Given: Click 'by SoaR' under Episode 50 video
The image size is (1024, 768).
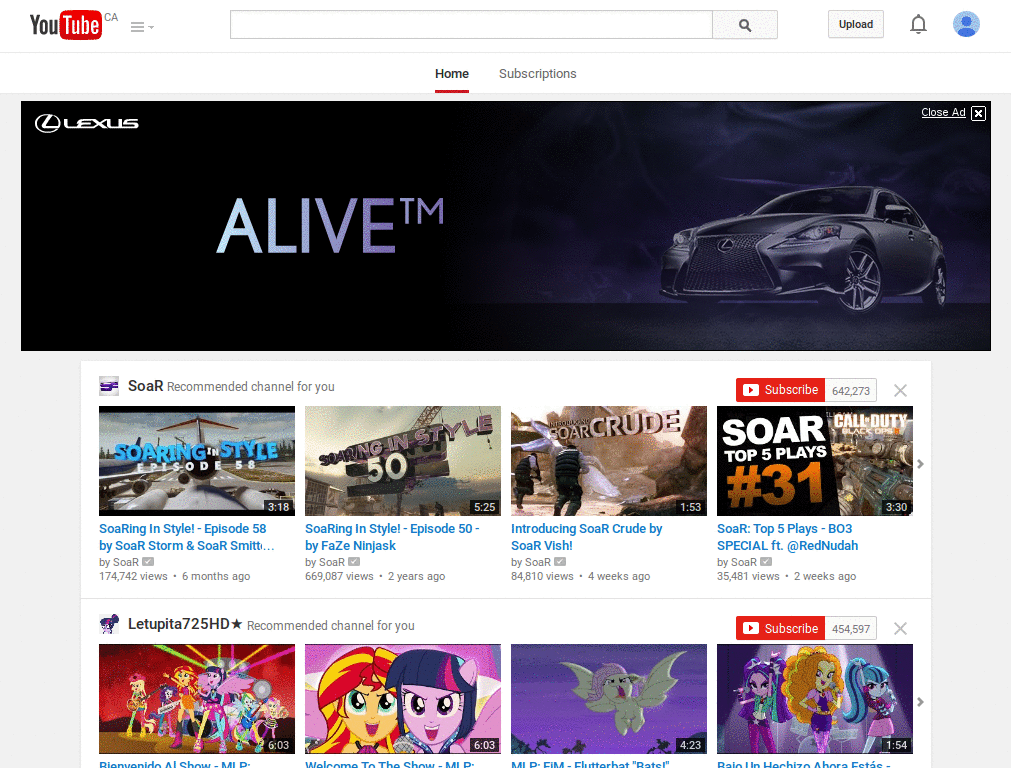Looking at the screenshot, I should pyautogui.click(x=325, y=562).
